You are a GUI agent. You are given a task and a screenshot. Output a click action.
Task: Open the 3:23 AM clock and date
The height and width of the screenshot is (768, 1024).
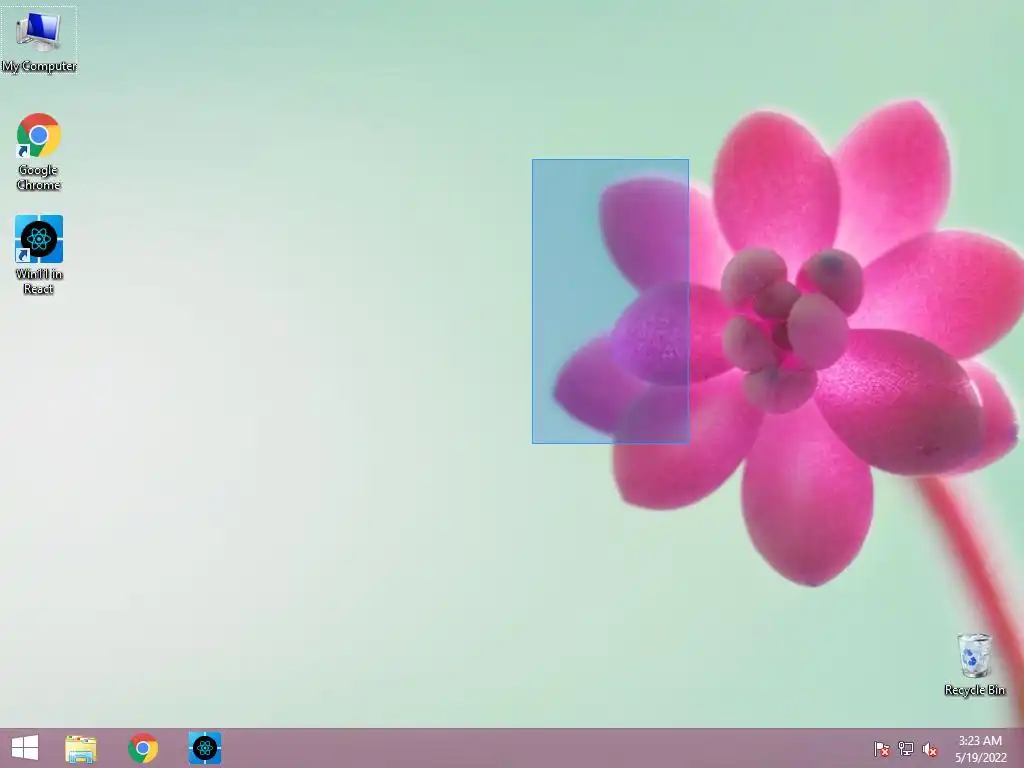click(x=981, y=749)
